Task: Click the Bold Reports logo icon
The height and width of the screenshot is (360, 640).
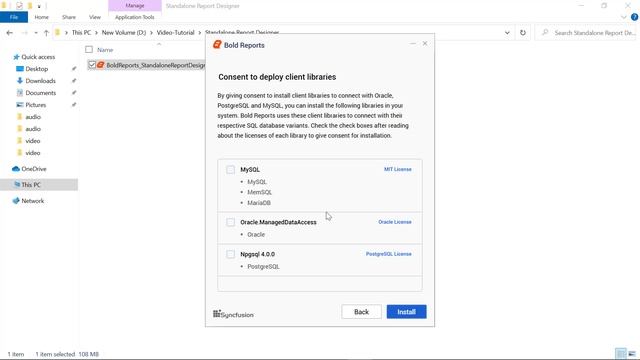Action: click(217, 44)
